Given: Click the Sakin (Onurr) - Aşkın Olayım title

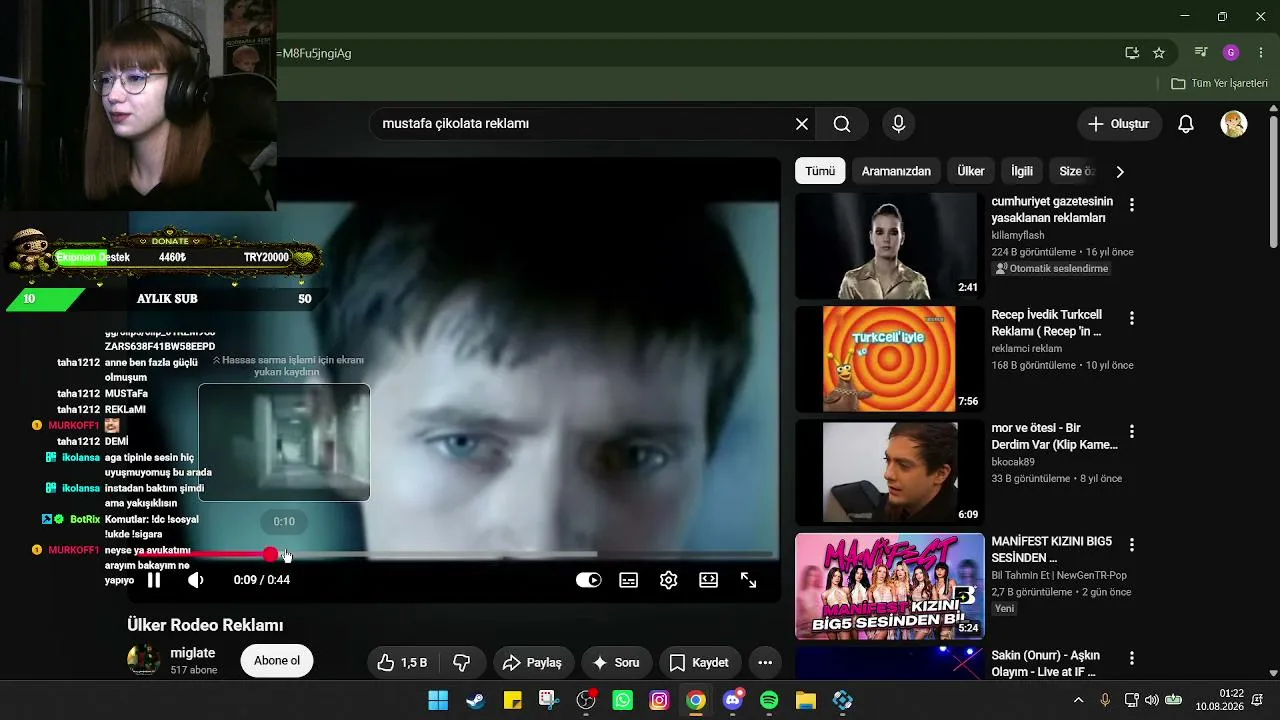Looking at the screenshot, I should [x=1046, y=663].
